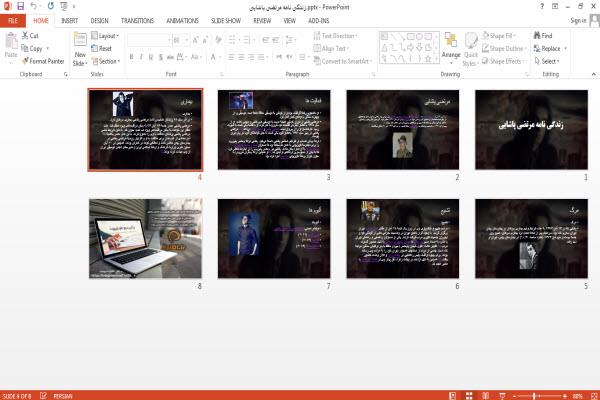
Task: Switch to the TRANSITIONS tab
Action: (x=137, y=21)
